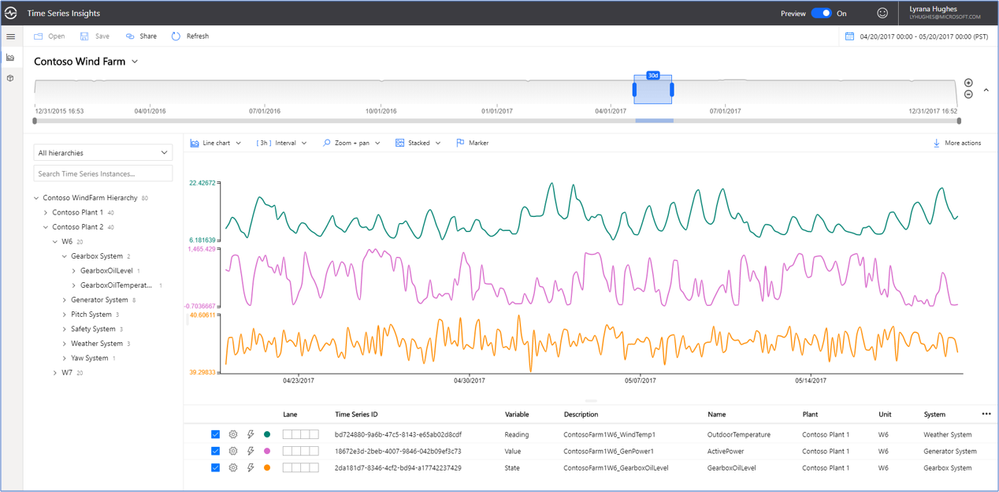The height and width of the screenshot is (492, 999).
Task: Open the Line chart type dropdown
Action: pos(215,143)
